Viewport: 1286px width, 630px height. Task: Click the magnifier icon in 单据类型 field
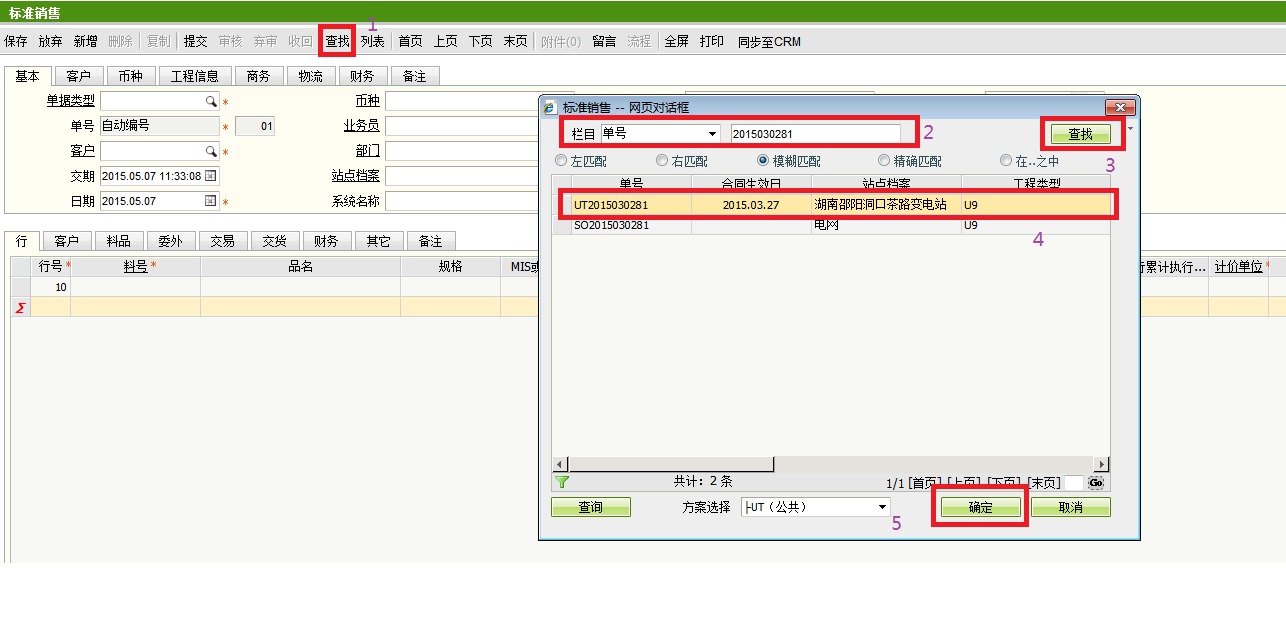[x=211, y=101]
